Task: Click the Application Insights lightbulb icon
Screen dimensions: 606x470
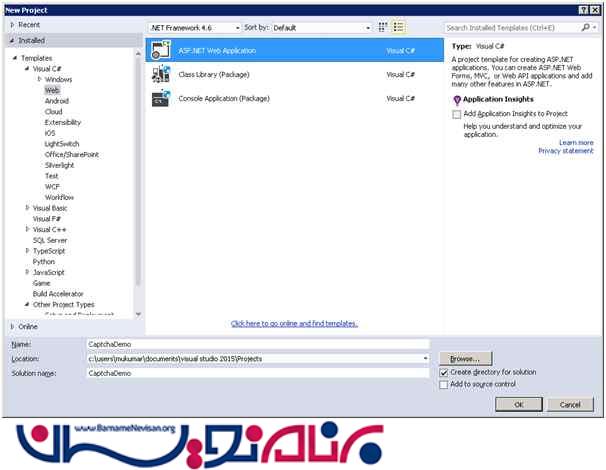Action: click(x=457, y=100)
